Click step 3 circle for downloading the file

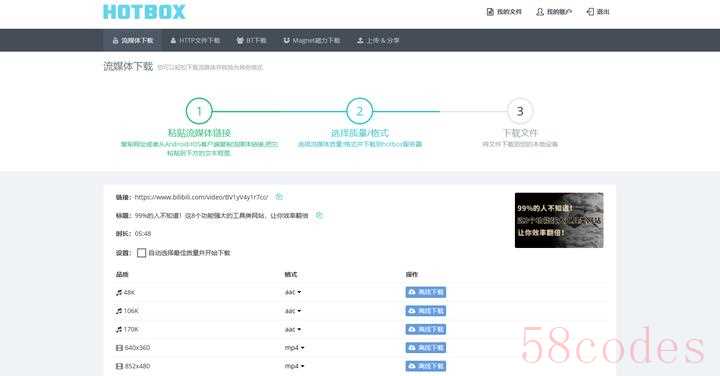pyautogui.click(x=520, y=111)
